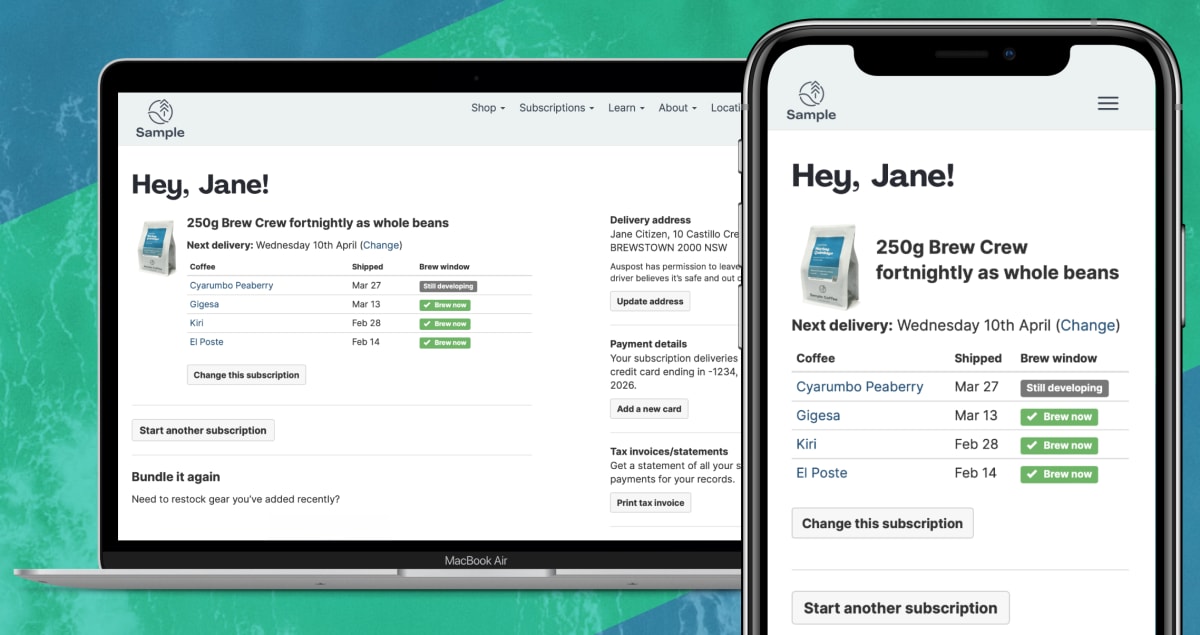Expand the Shop dropdown menu
Screen dimensions: 1200x635
pyautogui.click(x=488, y=108)
